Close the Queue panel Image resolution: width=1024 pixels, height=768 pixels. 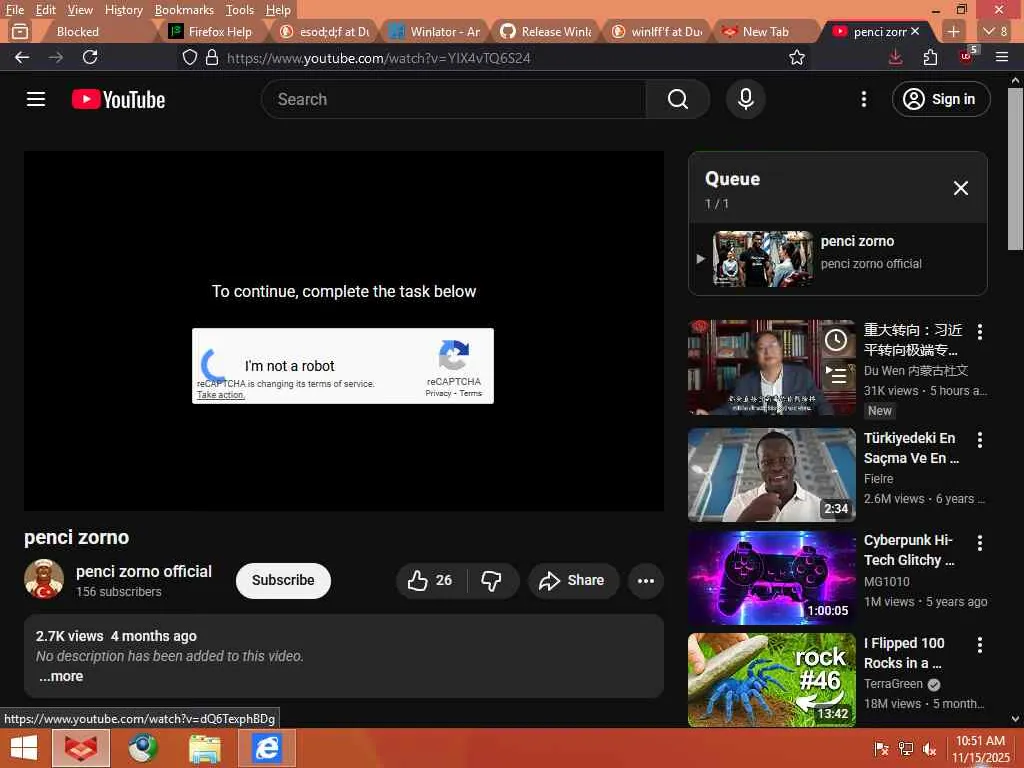point(960,188)
